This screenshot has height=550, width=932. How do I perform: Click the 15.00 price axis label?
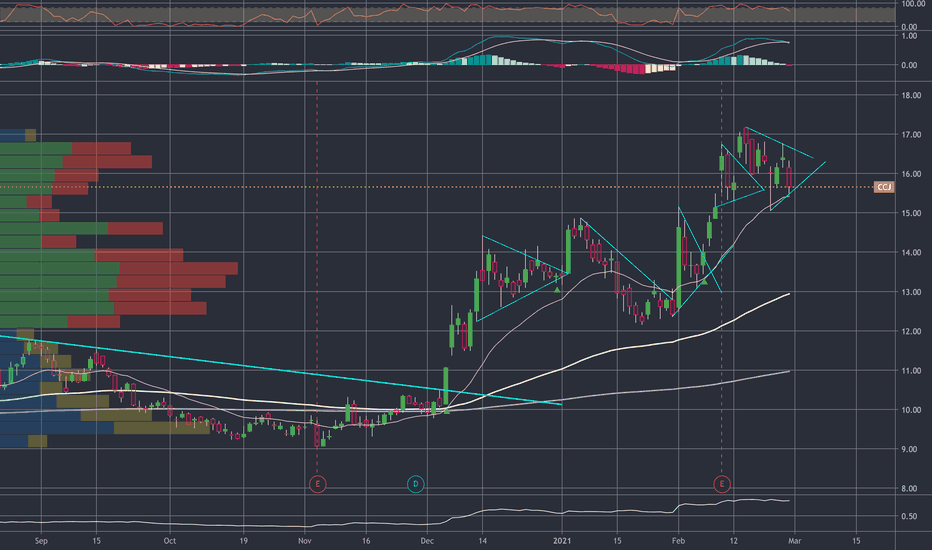(x=911, y=213)
